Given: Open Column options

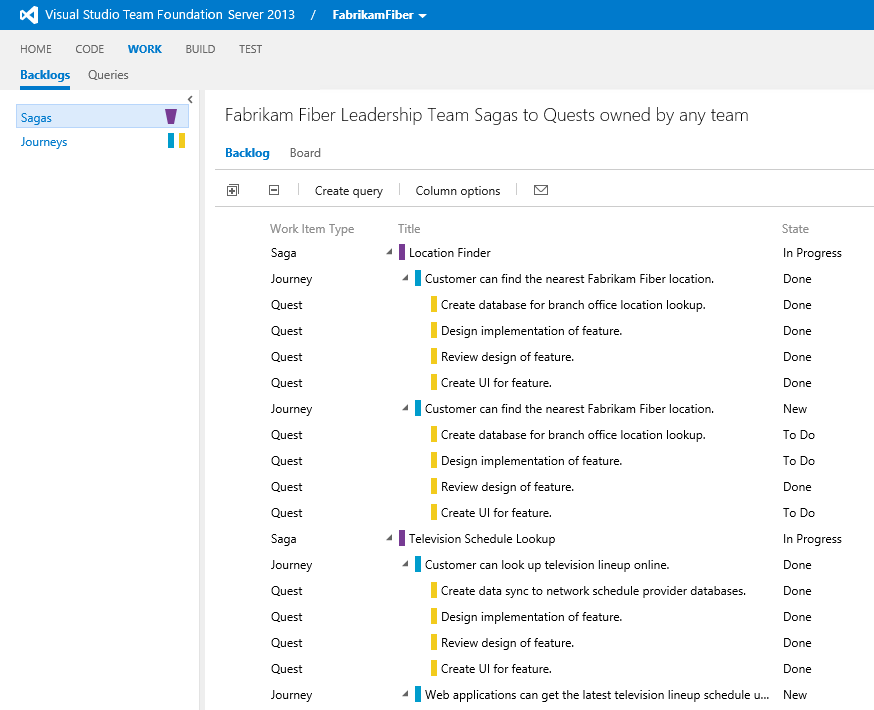Looking at the screenshot, I should (457, 191).
